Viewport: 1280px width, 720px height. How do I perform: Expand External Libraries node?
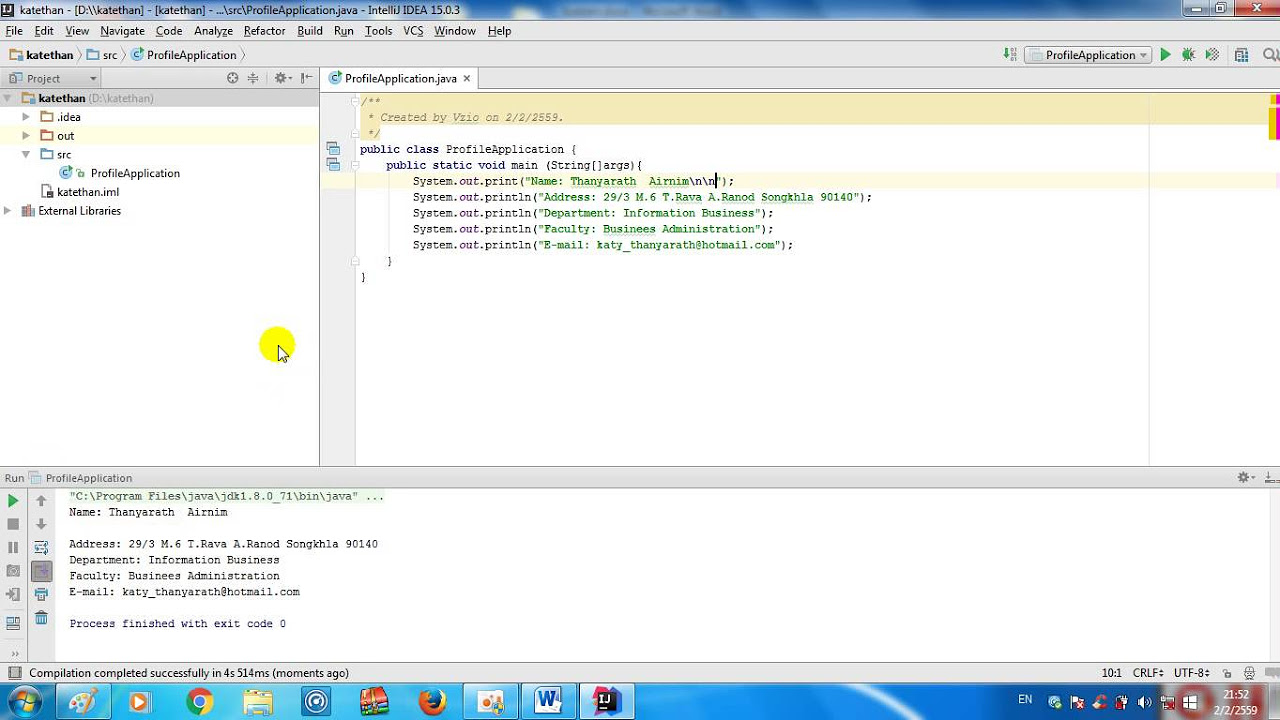(x=7, y=211)
